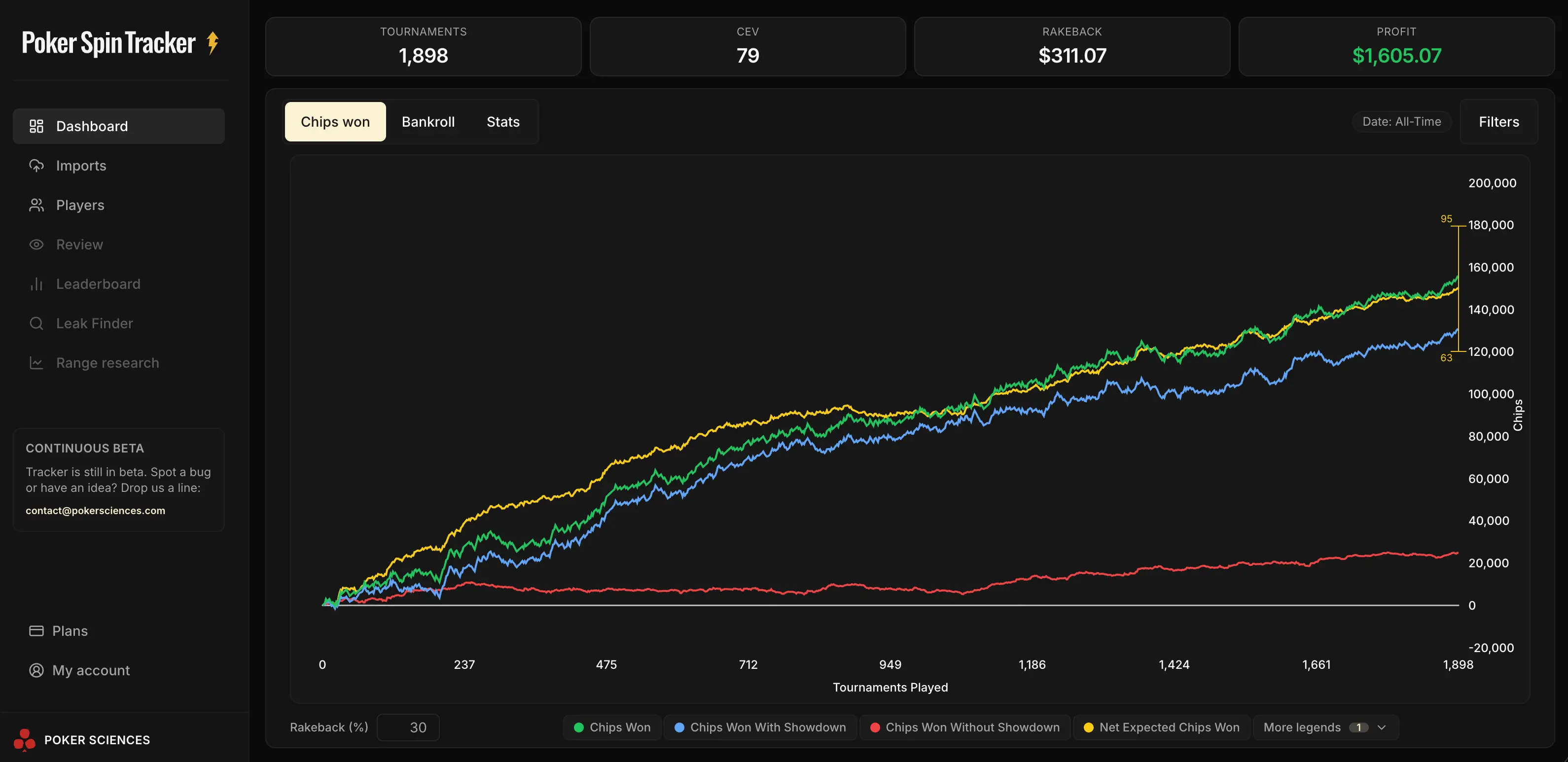The image size is (1568, 762).
Task: Click the My account person icon
Action: pos(36,670)
